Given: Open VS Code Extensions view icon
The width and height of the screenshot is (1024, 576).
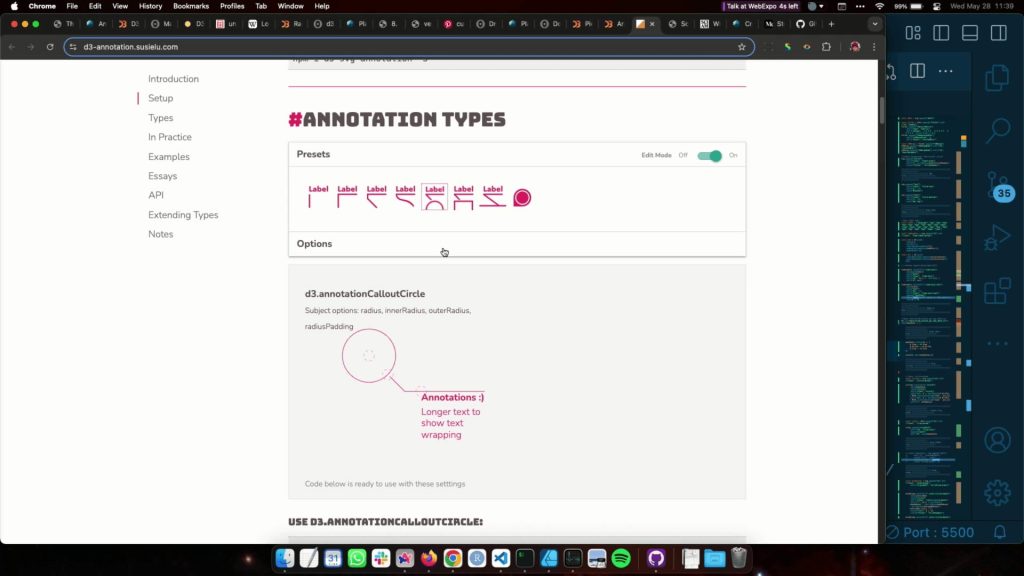Looking at the screenshot, I should (x=996, y=291).
